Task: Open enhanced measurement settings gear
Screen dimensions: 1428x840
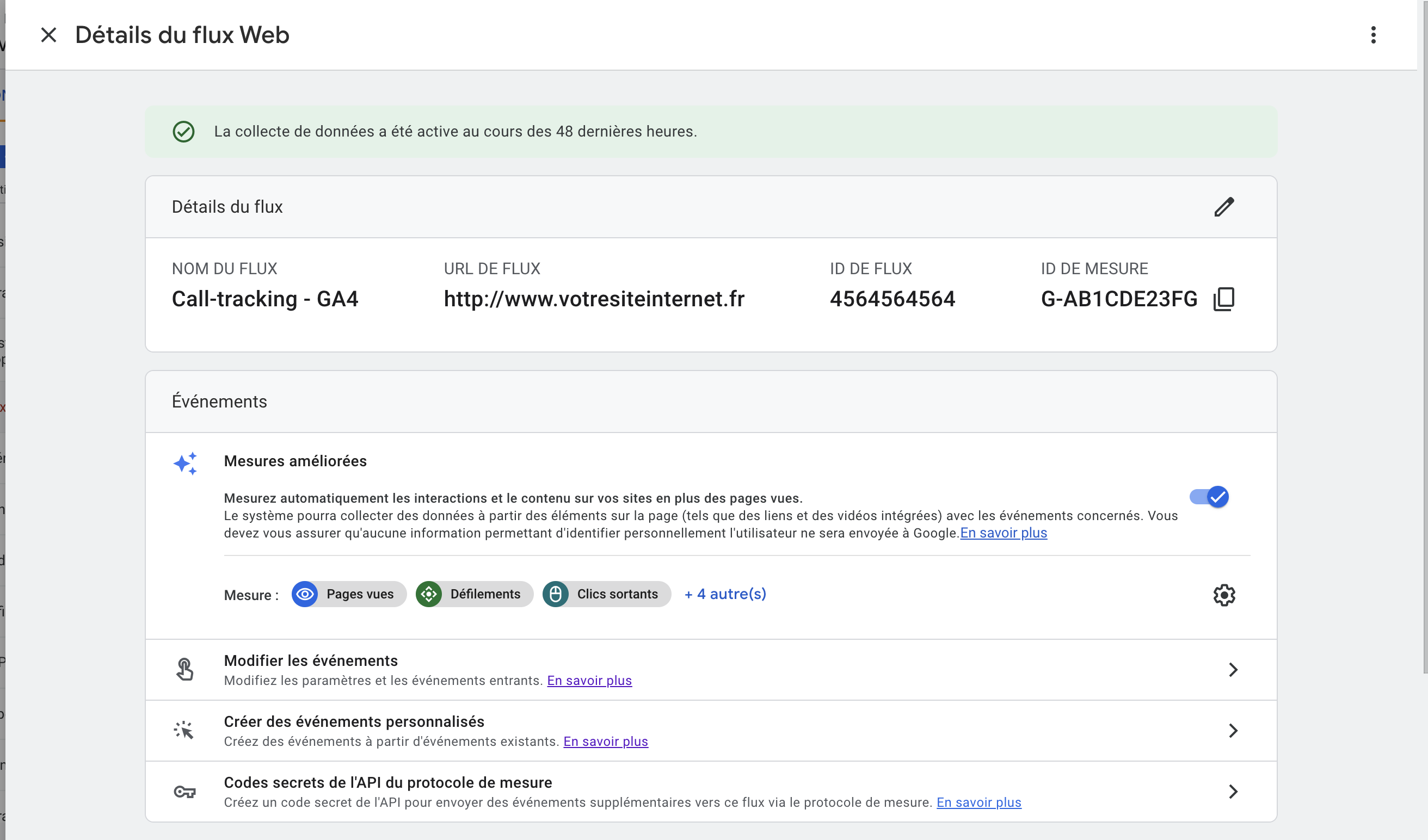Action: [1224, 595]
